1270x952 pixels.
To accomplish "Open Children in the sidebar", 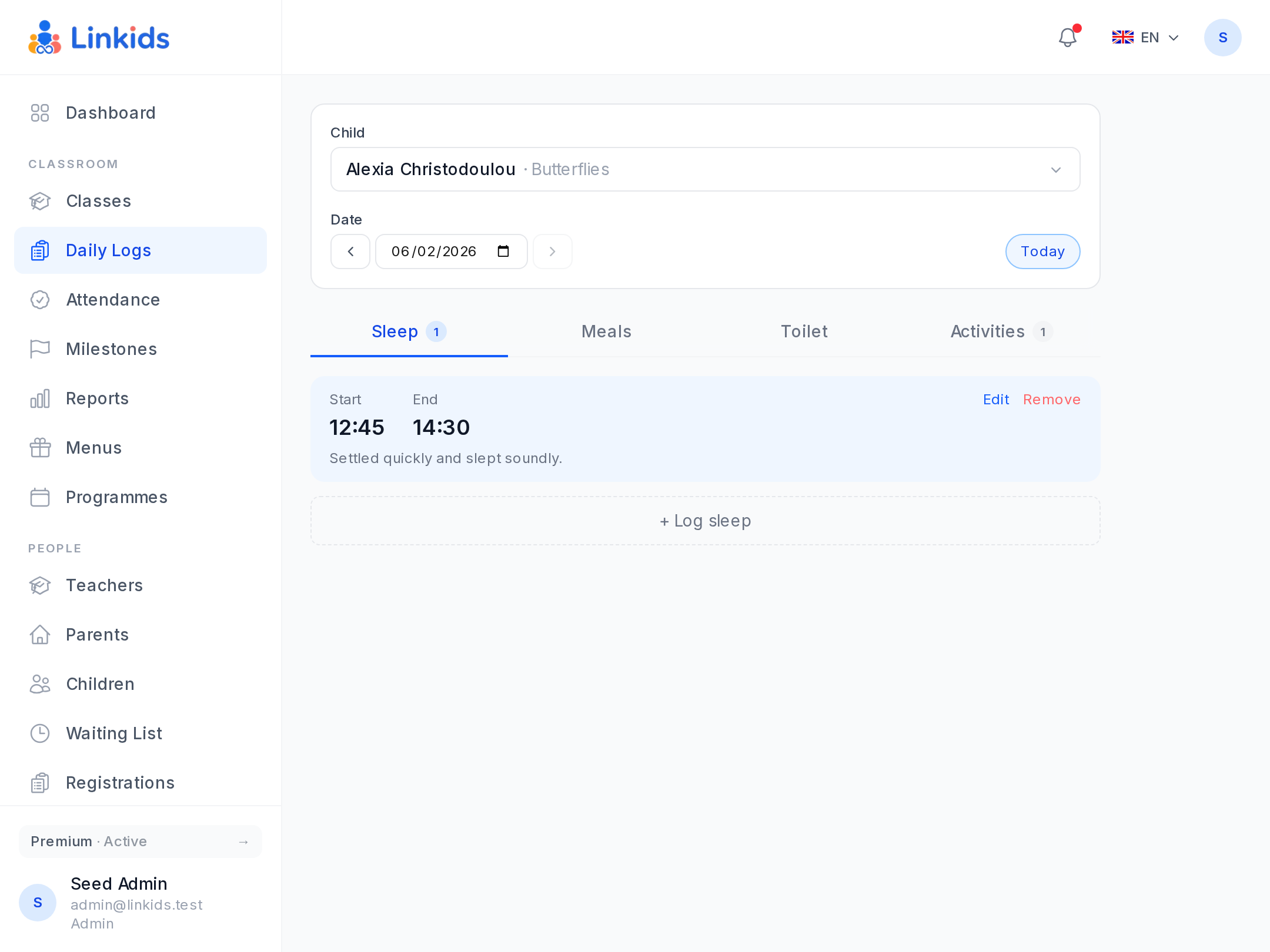I will tap(141, 684).
